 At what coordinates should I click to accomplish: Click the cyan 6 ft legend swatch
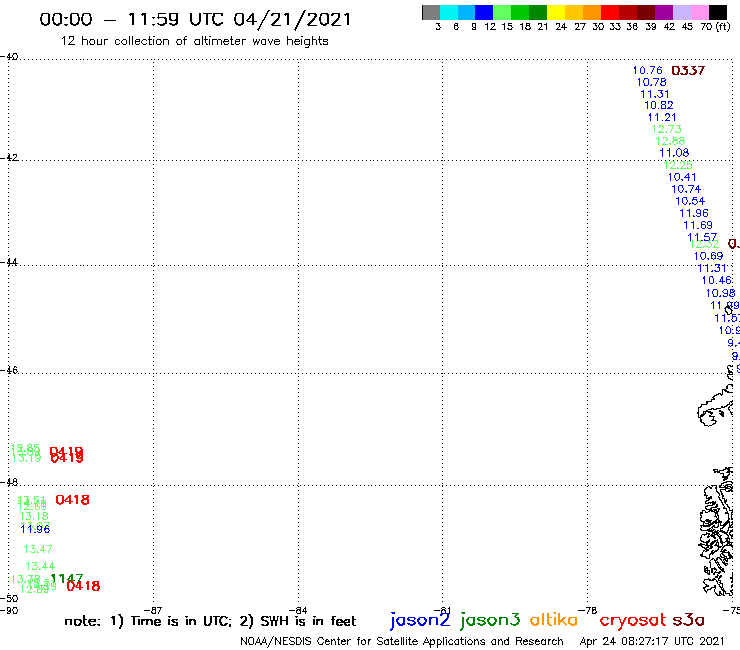click(448, 12)
